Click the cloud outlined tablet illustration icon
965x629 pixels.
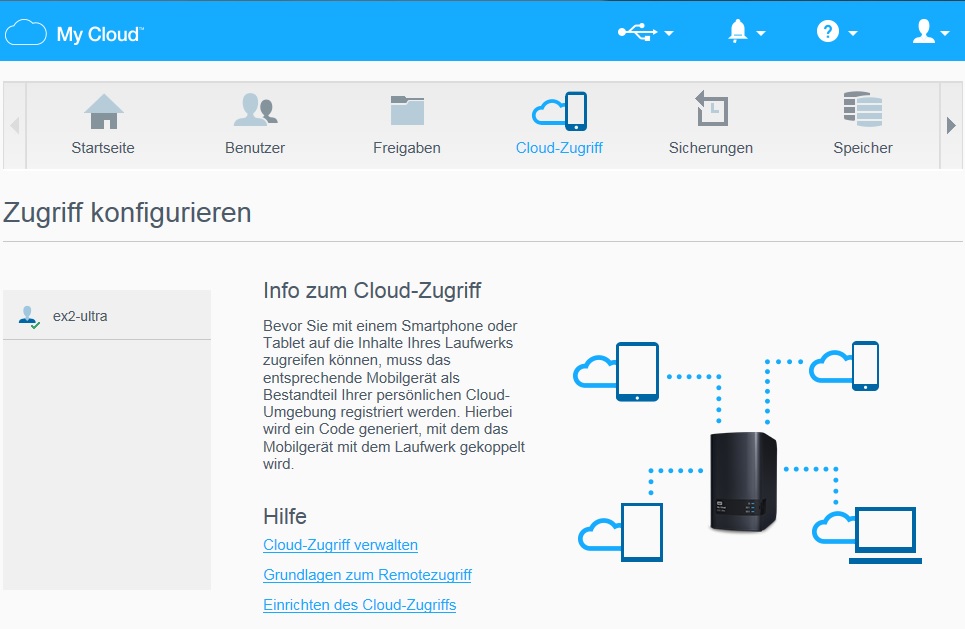tap(620, 532)
